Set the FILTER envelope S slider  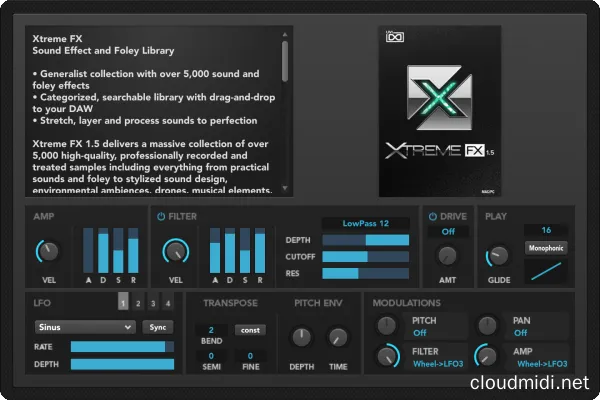coord(245,251)
